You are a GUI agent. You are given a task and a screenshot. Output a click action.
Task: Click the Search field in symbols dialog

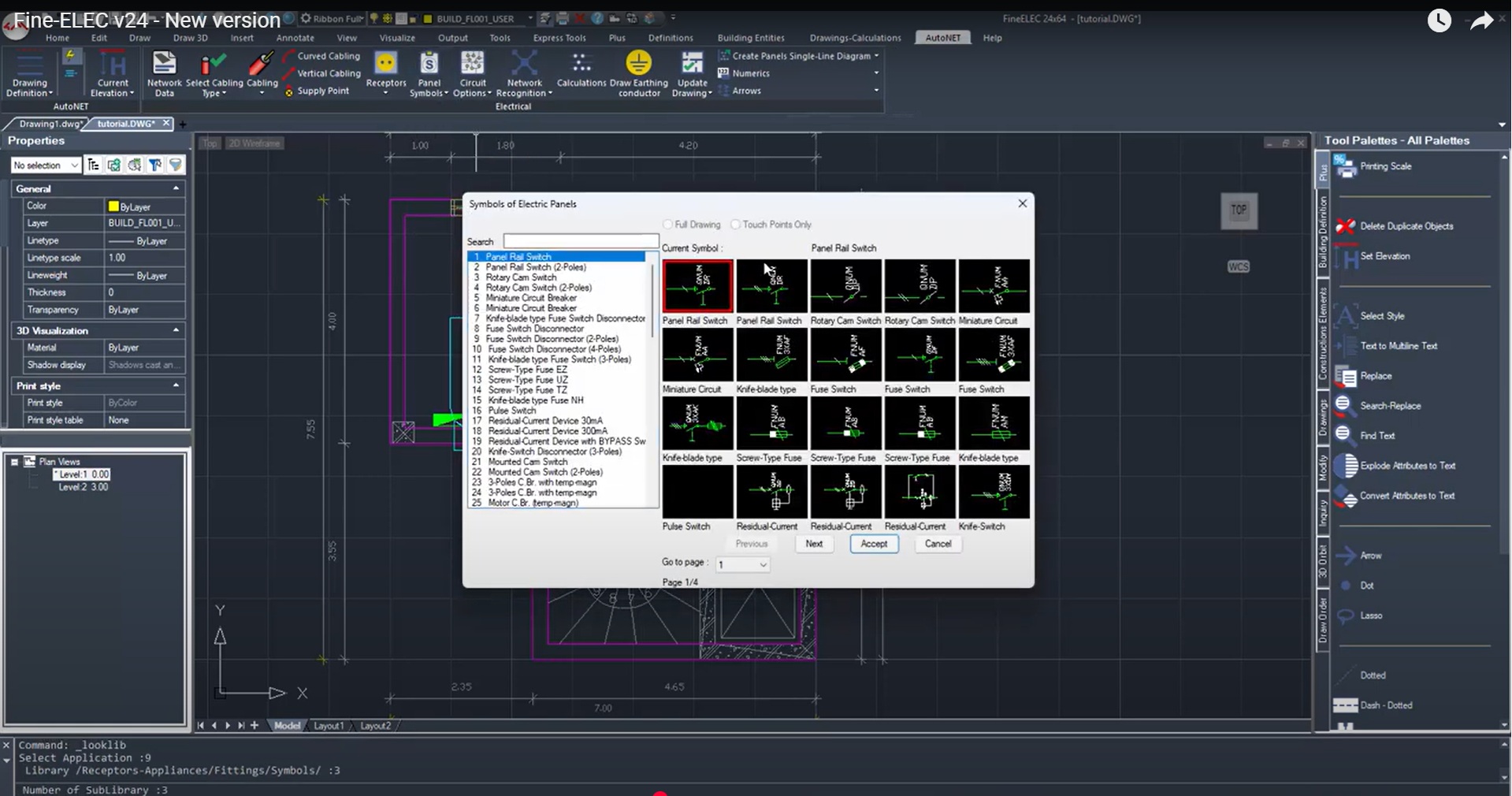pos(581,241)
